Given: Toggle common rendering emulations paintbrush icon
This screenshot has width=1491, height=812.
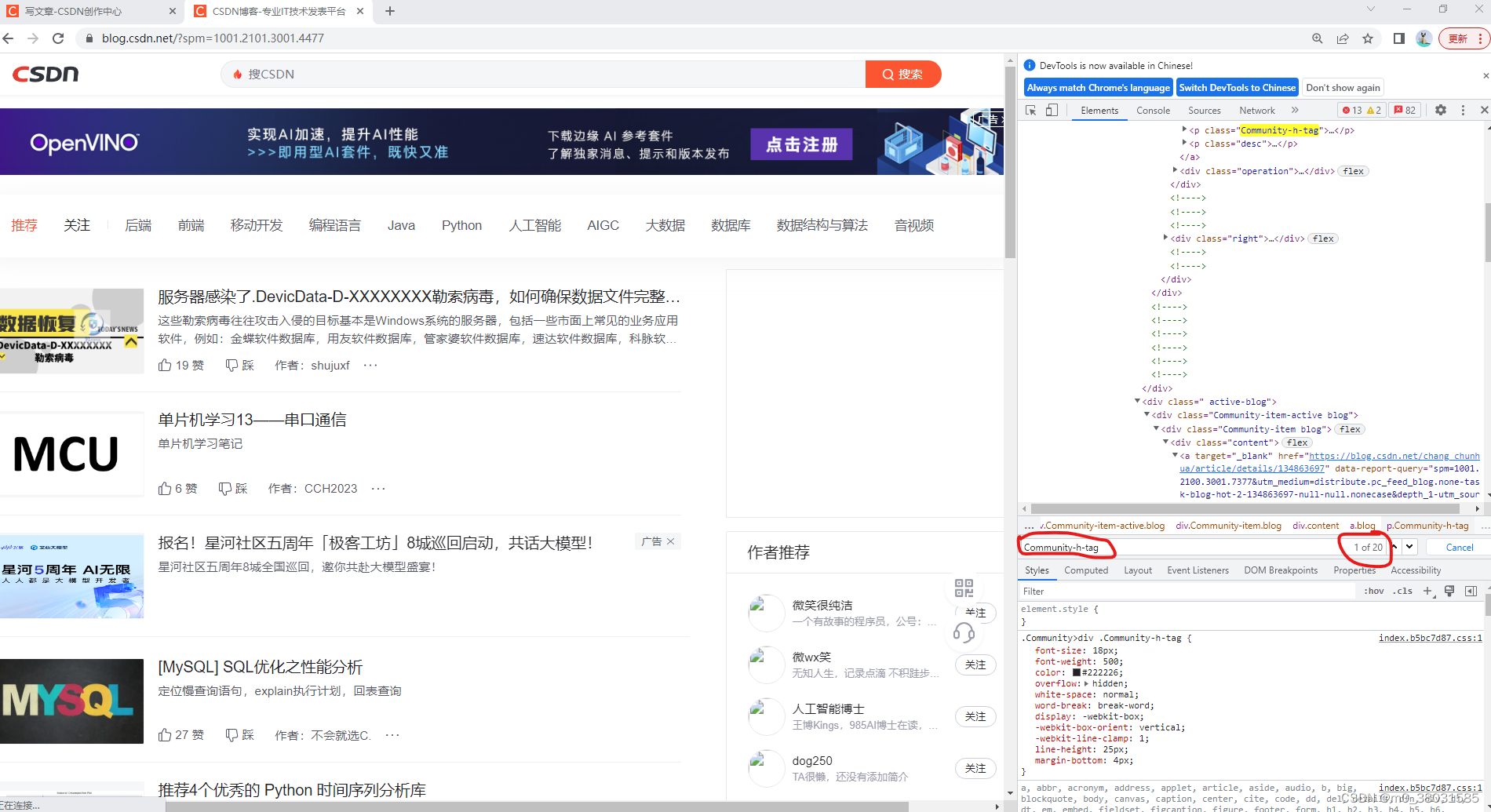Looking at the screenshot, I should (1449, 592).
